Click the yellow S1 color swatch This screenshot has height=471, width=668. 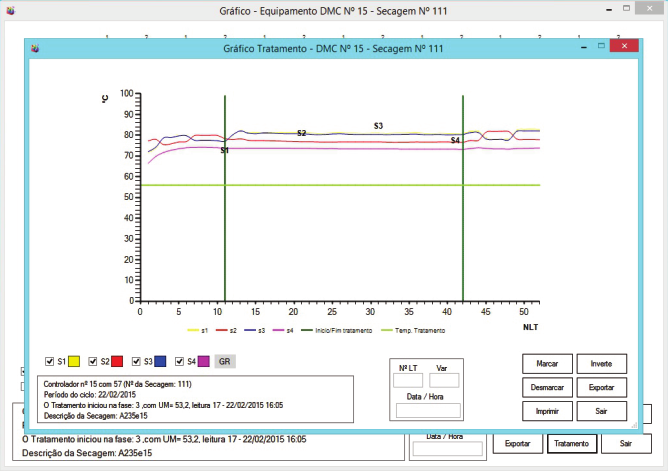tap(74, 361)
